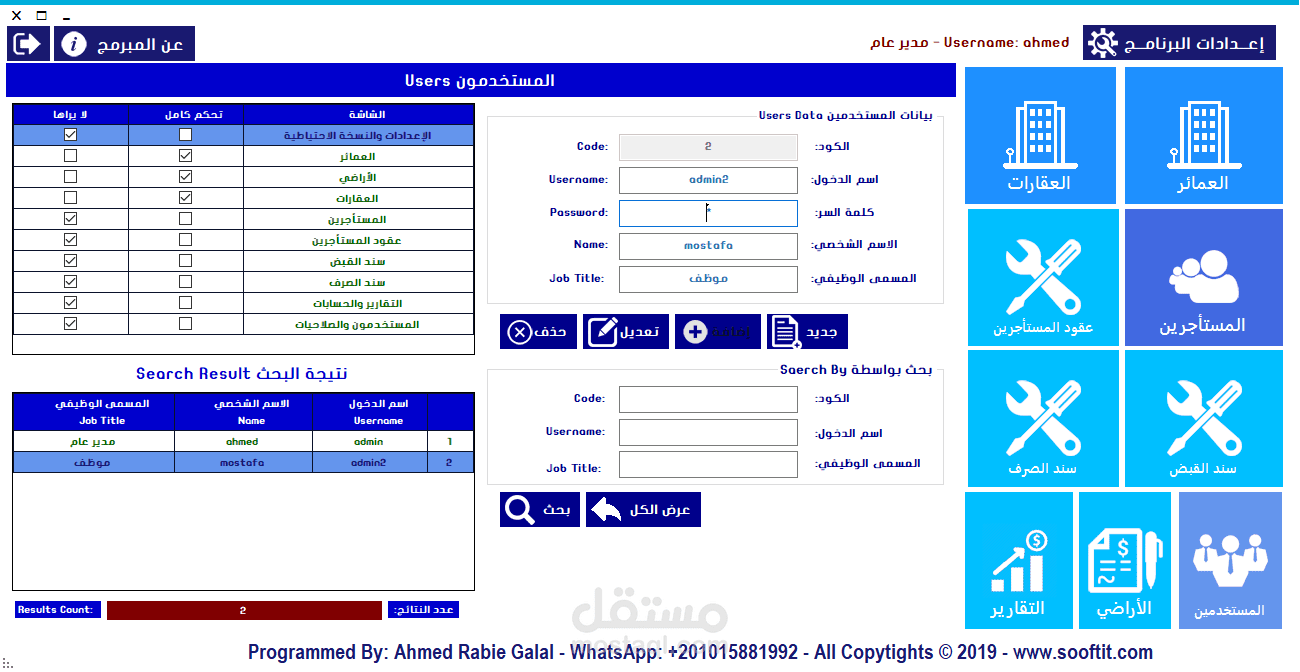Image resolution: width=1300 pixels, height=672 pixels.
Task: Toggle 'تحكم كامل' for التقارير والحسابات row
Action: 185,303
